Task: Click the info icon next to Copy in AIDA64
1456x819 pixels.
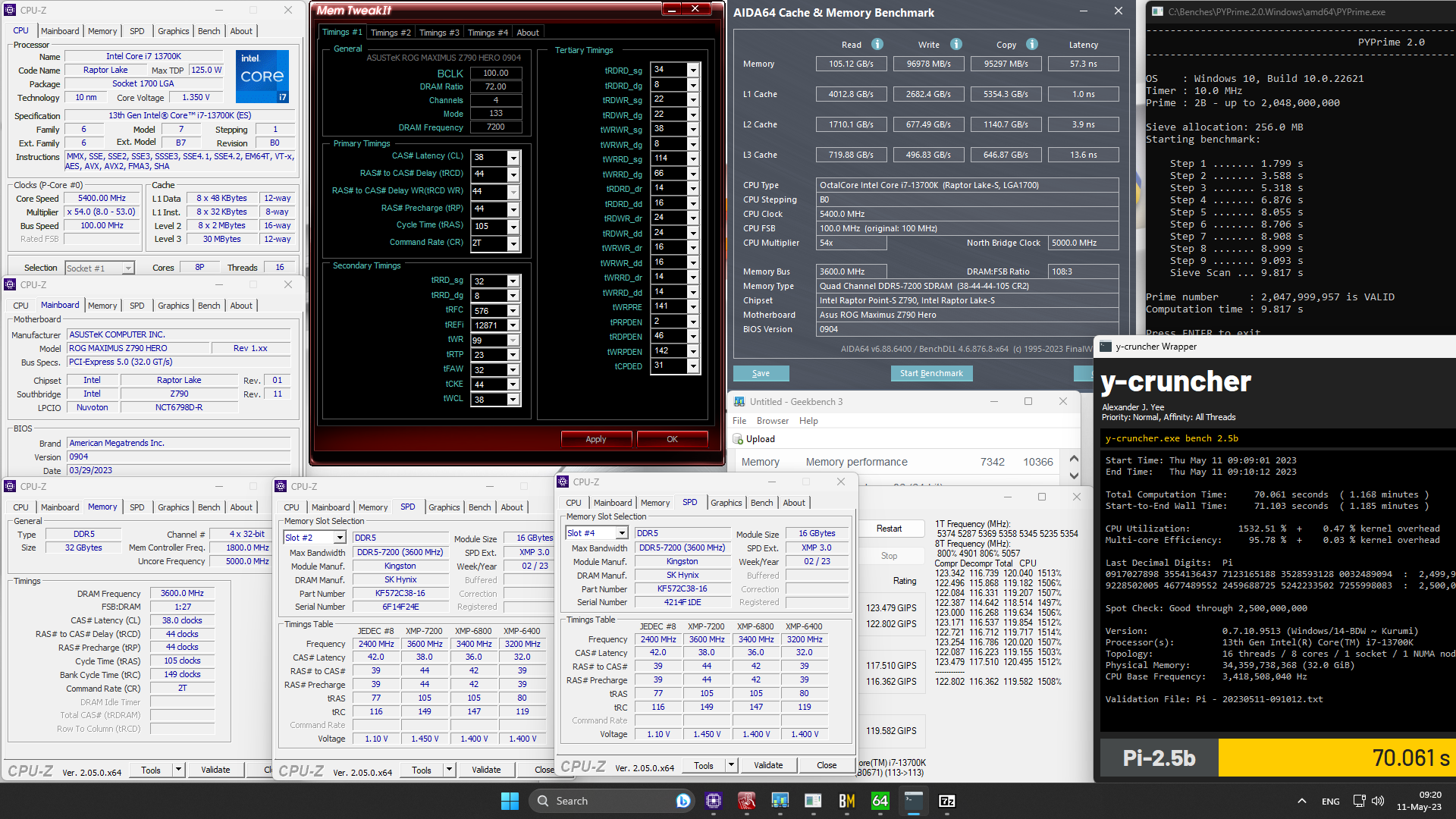Action: [x=1032, y=44]
